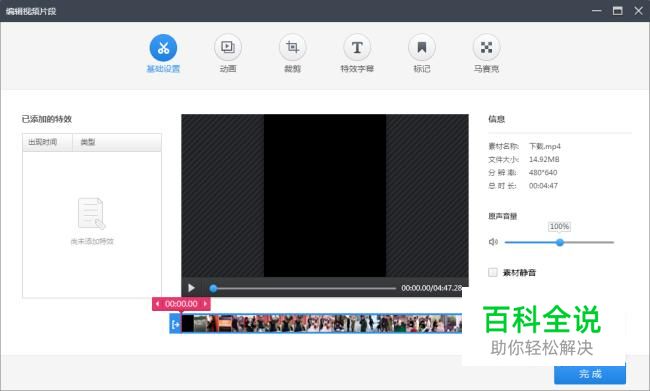Step timecode back with left arrow

pyautogui.click(x=158, y=304)
